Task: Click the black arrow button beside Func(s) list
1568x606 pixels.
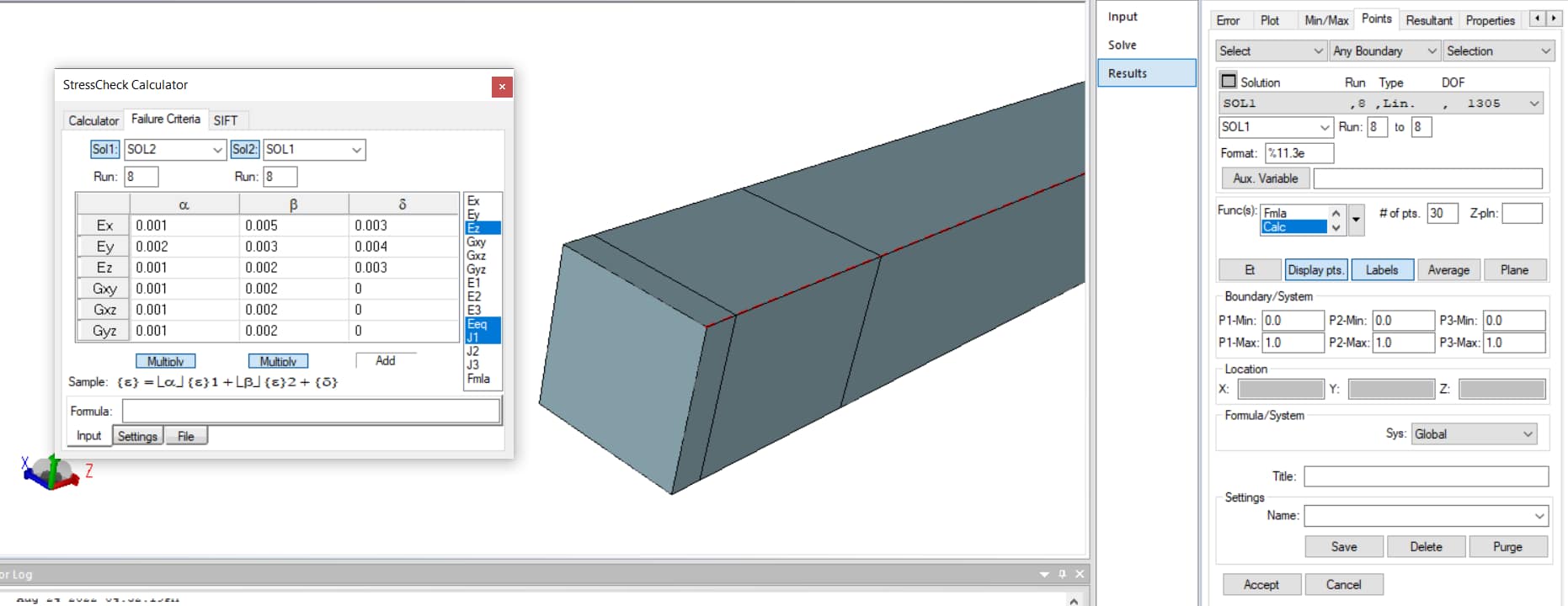Action: (1356, 220)
